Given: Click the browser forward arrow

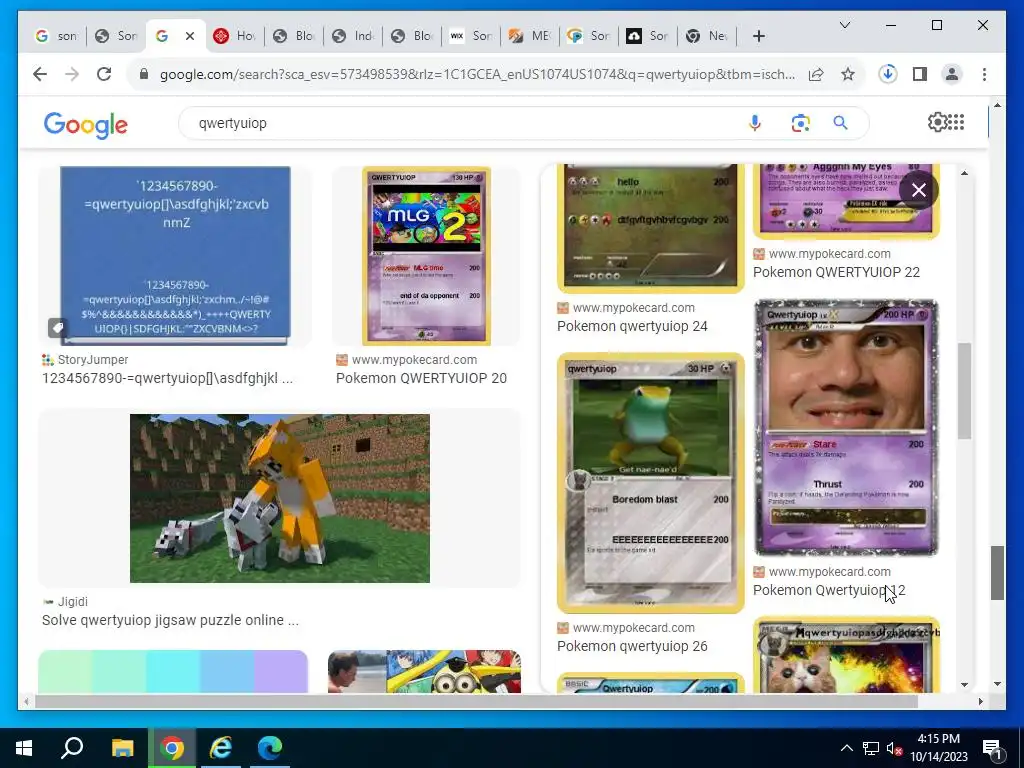Looking at the screenshot, I should 72,74.
